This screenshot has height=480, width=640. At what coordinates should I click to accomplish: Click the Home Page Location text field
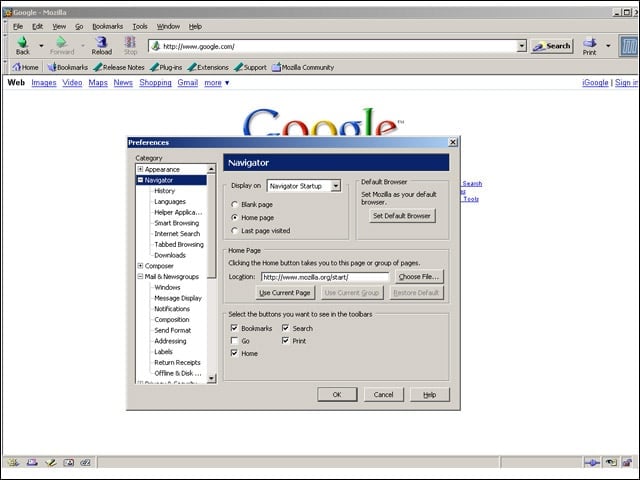[325, 277]
